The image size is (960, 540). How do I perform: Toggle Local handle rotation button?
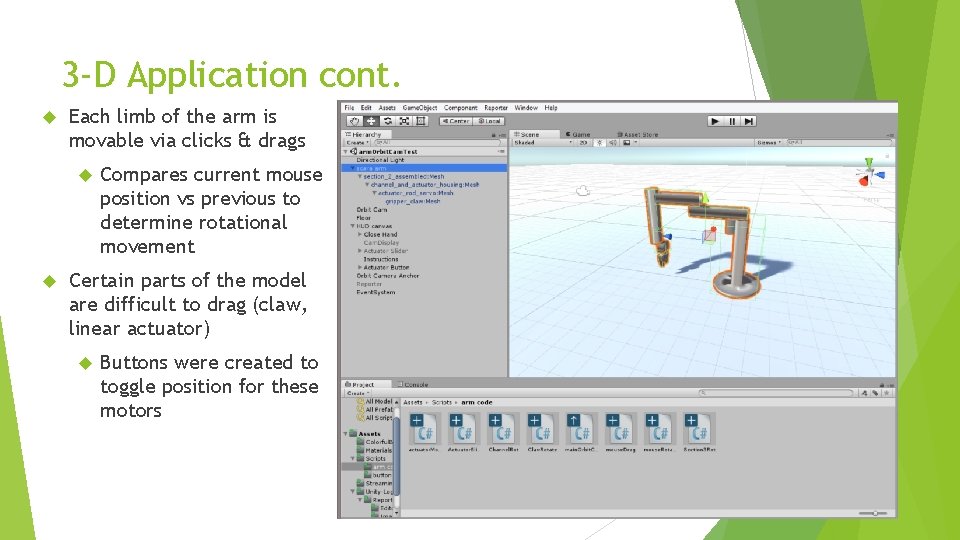tap(489, 121)
